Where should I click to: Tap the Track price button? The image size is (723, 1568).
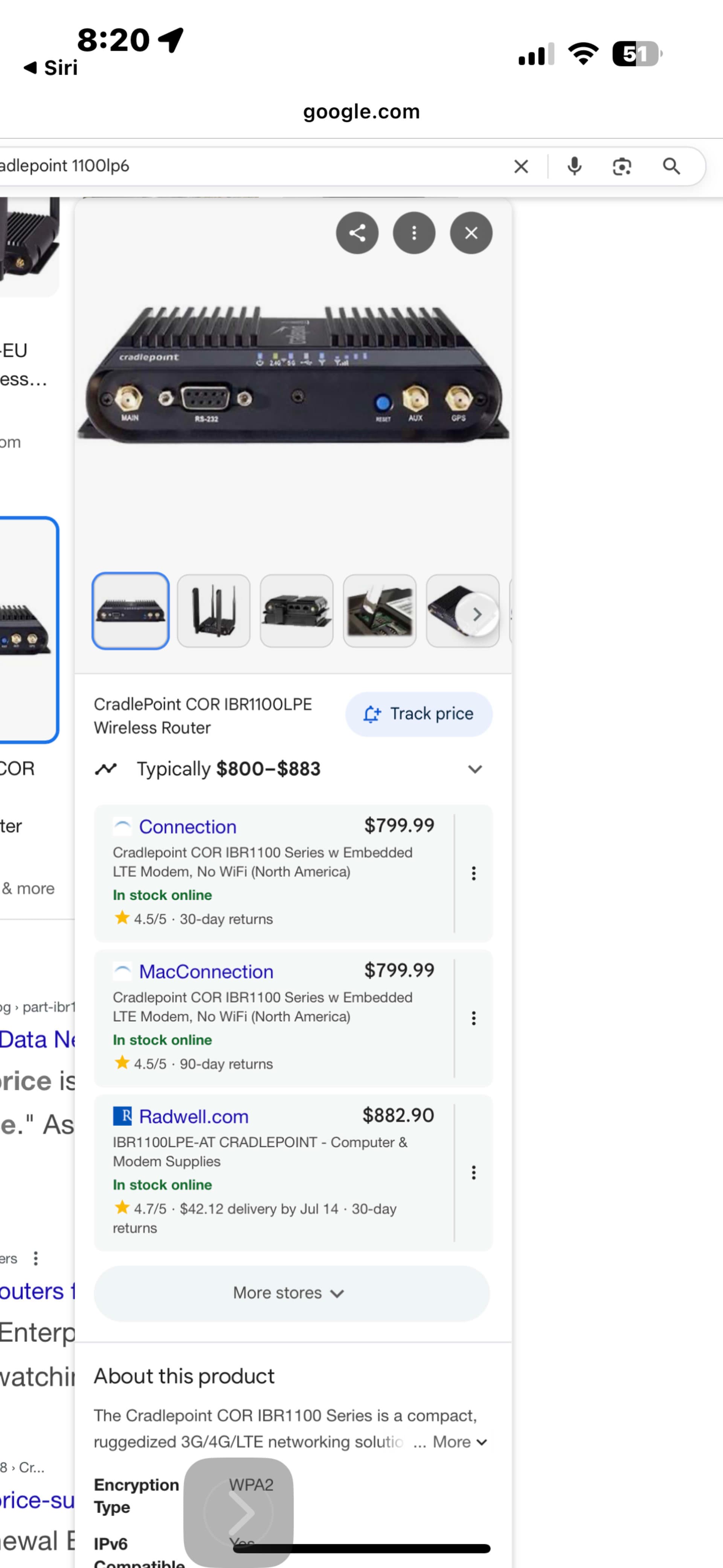click(419, 714)
